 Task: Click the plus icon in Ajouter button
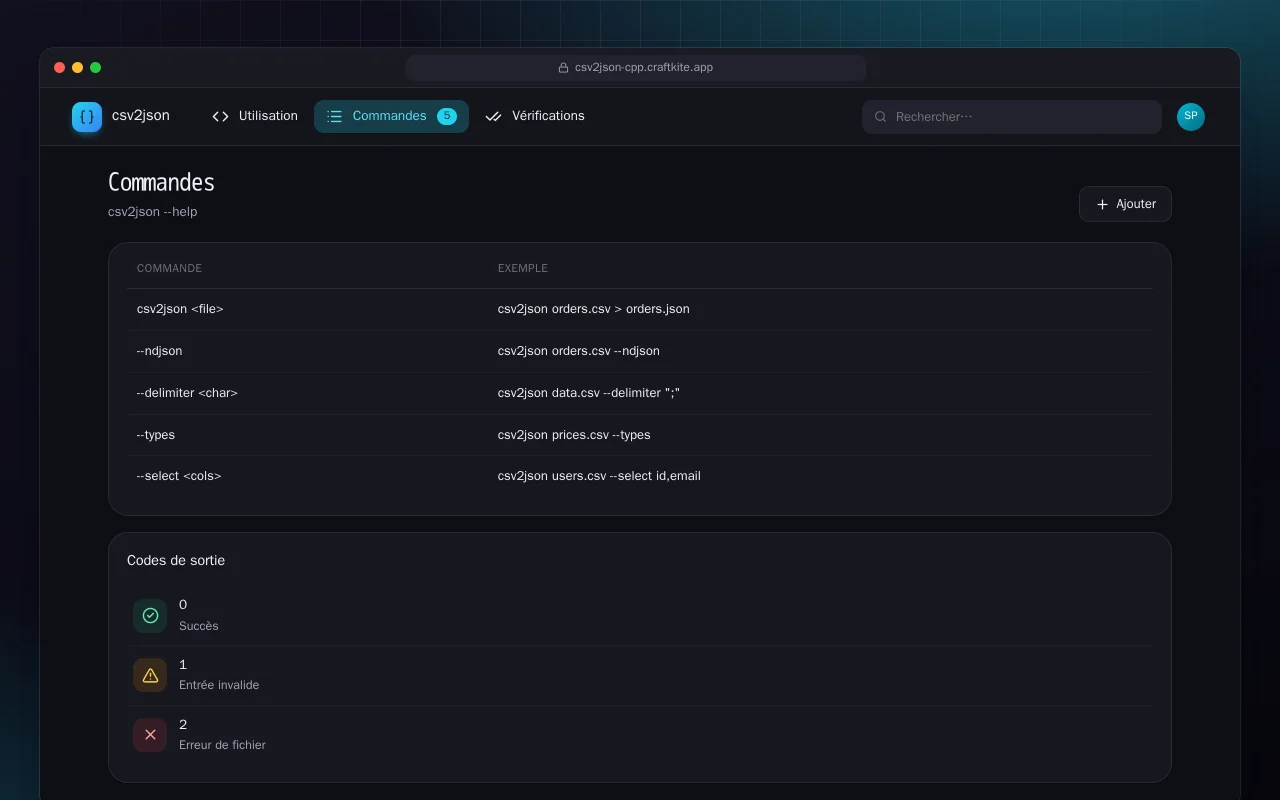click(1102, 204)
